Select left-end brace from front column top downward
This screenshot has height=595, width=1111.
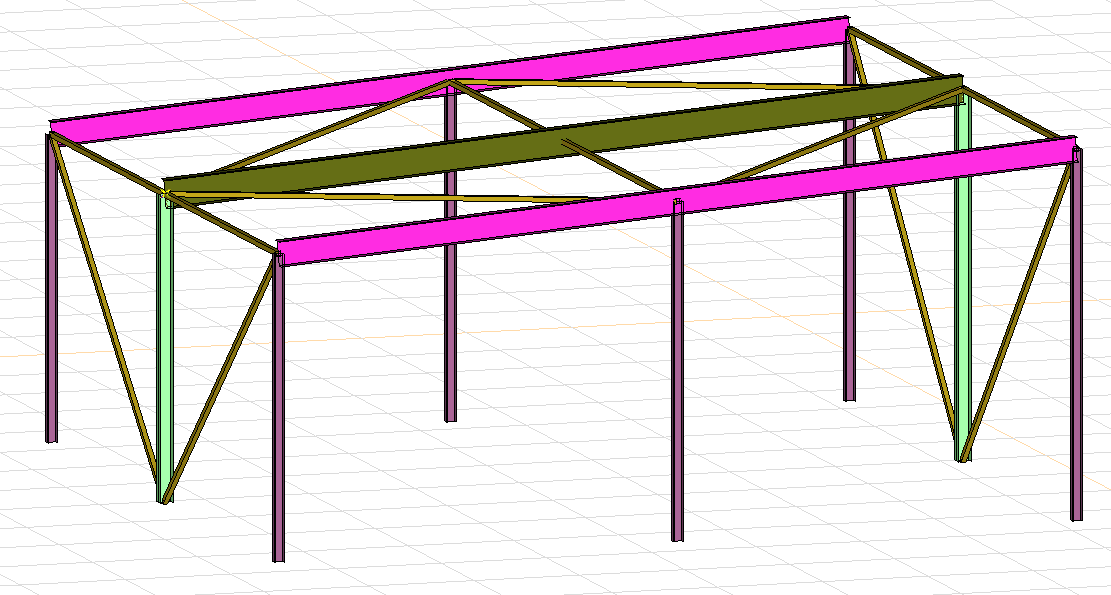click(220, 379)
